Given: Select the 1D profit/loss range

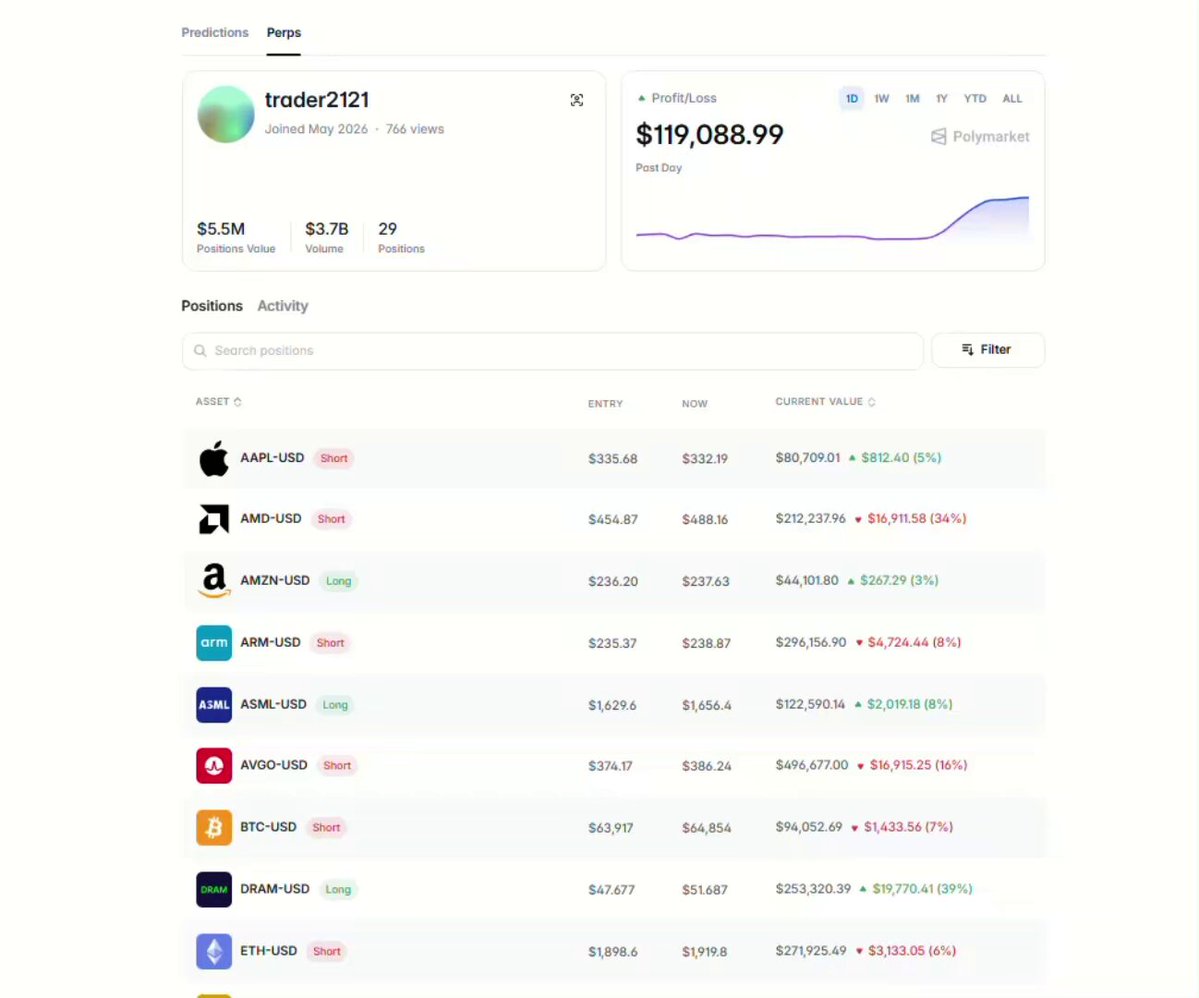Looking at the screenshot, I should pyautogui.click(x=851, y=99).
